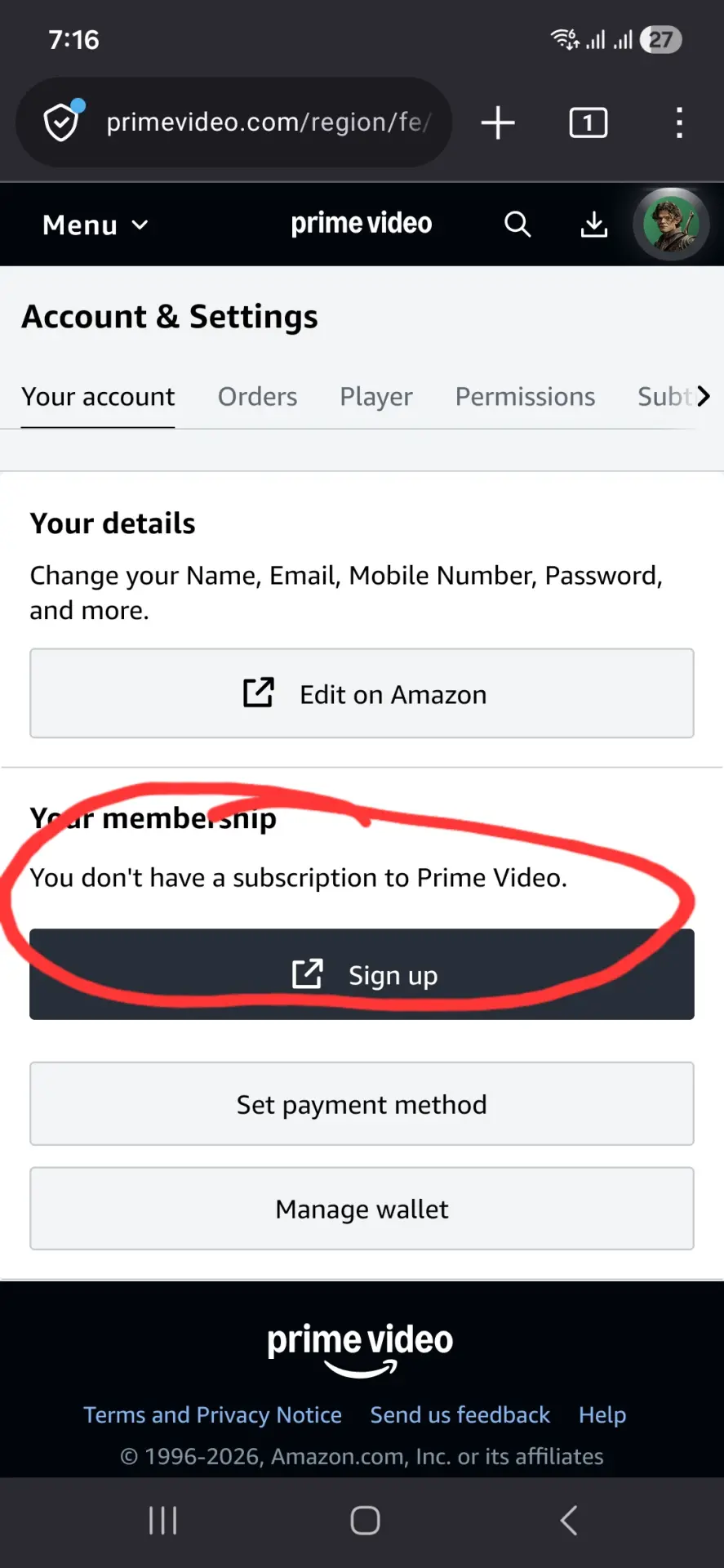
Task: Switch to the Orders tab
Action: (257, 397)
